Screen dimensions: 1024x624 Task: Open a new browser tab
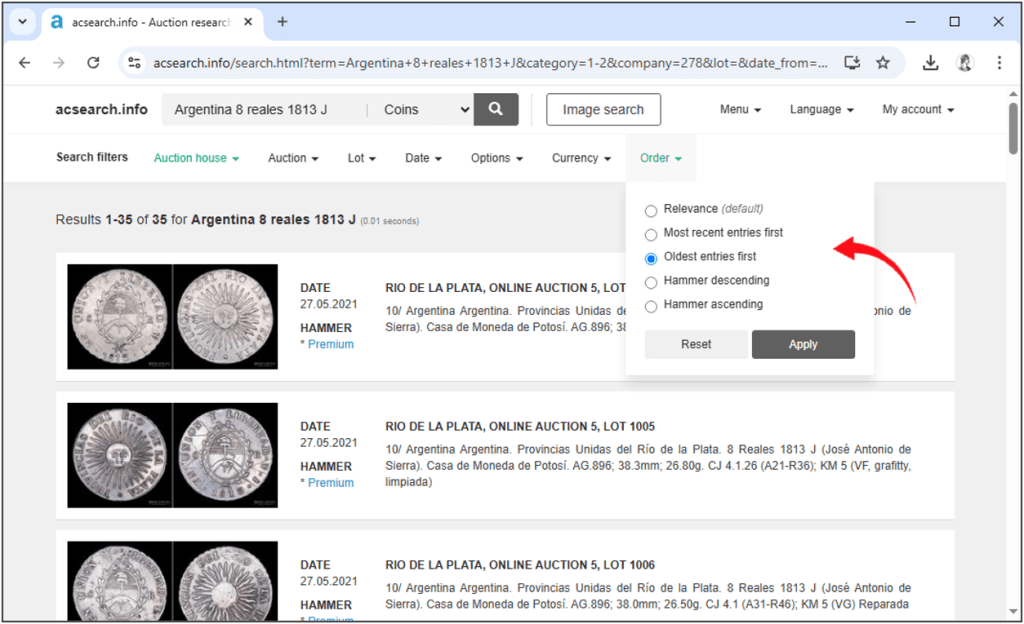point(282,22)
